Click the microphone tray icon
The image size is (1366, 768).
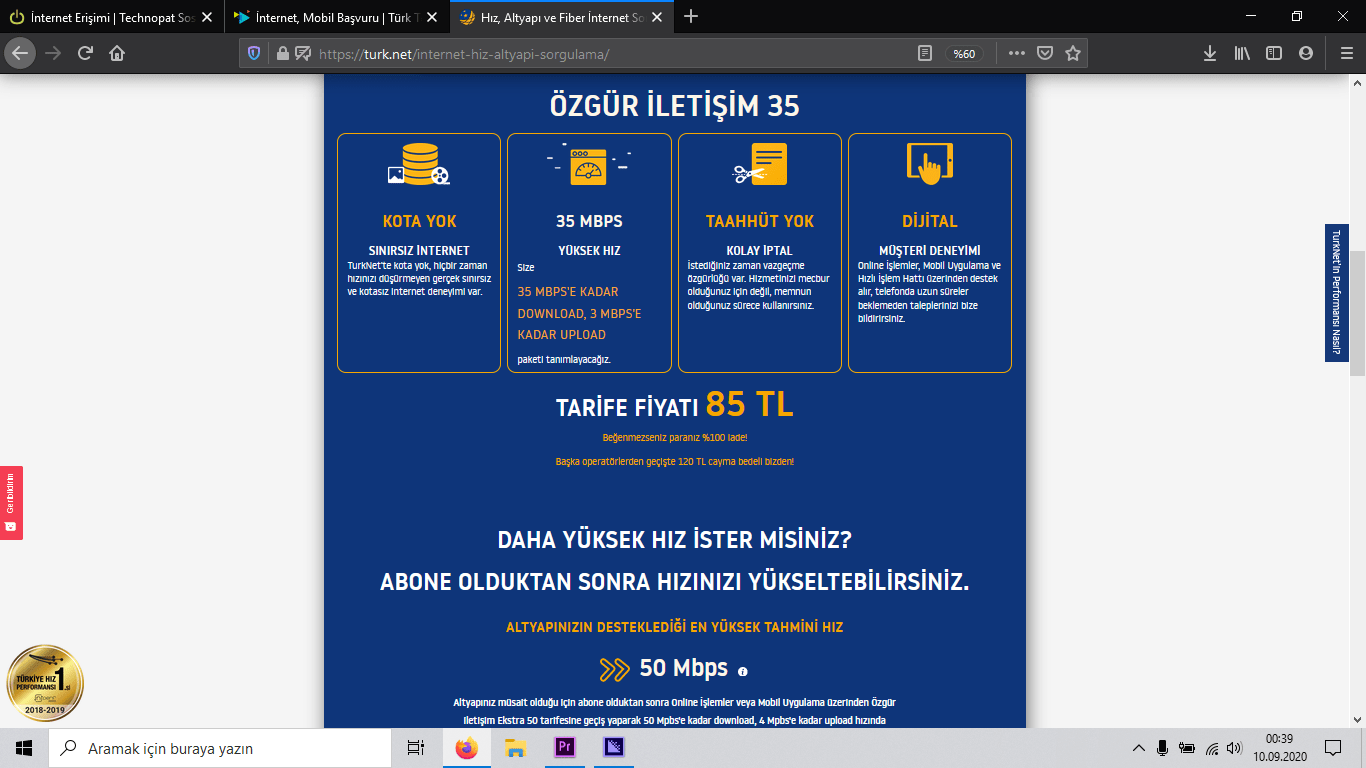[x=1162, y=748]
